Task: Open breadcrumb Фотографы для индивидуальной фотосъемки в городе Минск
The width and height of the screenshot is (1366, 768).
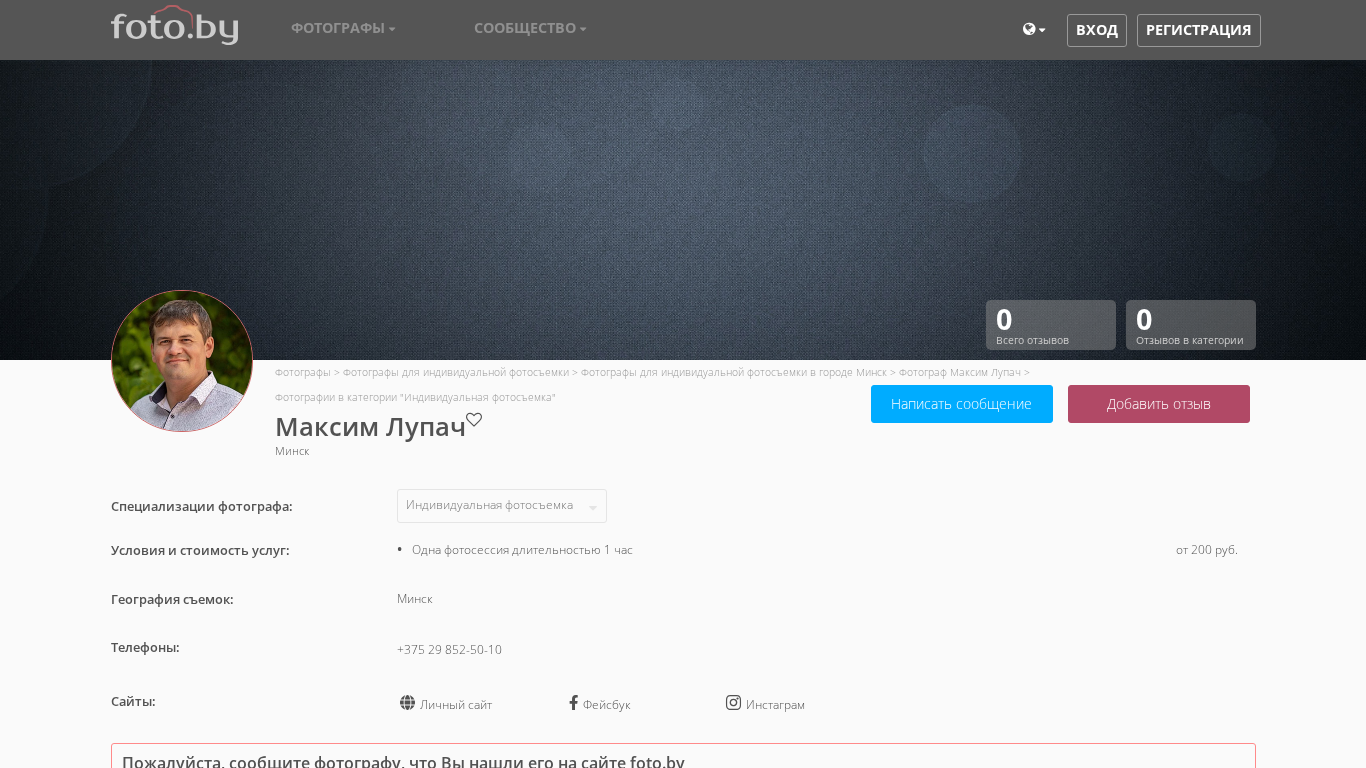Action: (733, 372)
